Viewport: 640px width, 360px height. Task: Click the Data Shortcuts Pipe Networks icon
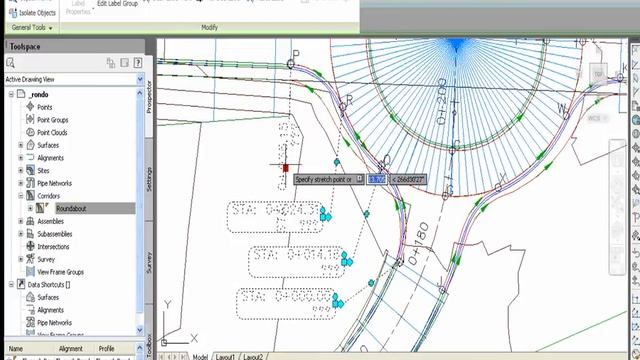click(x=30, y=322)
